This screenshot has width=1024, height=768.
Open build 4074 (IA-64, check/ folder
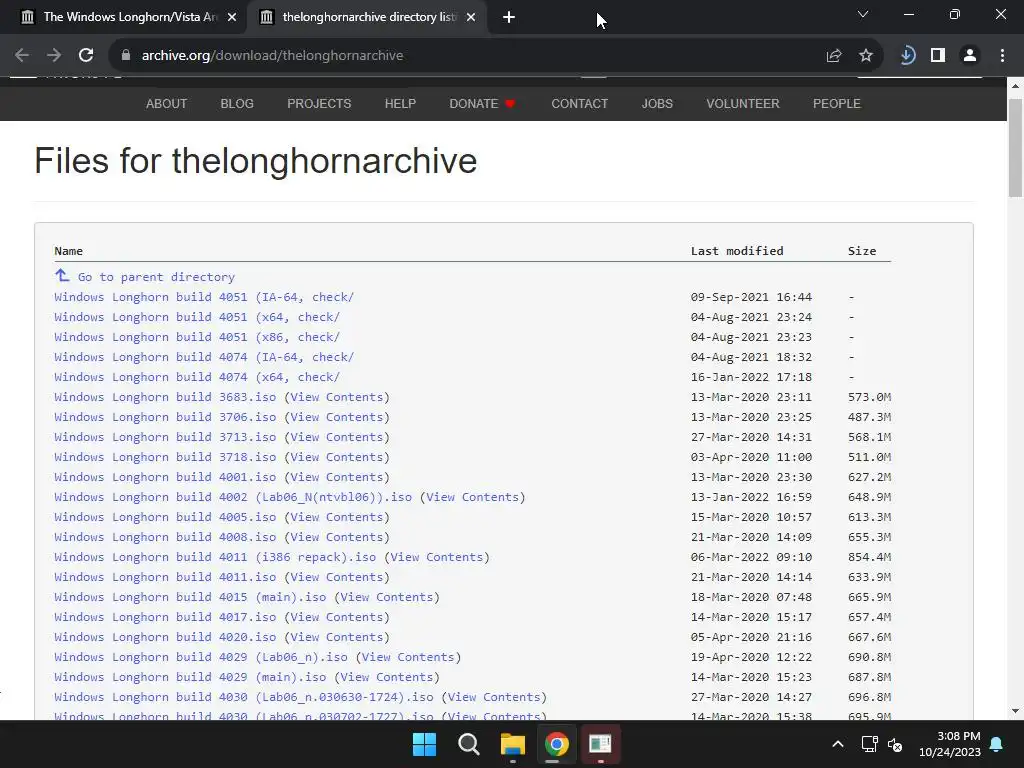204,357
